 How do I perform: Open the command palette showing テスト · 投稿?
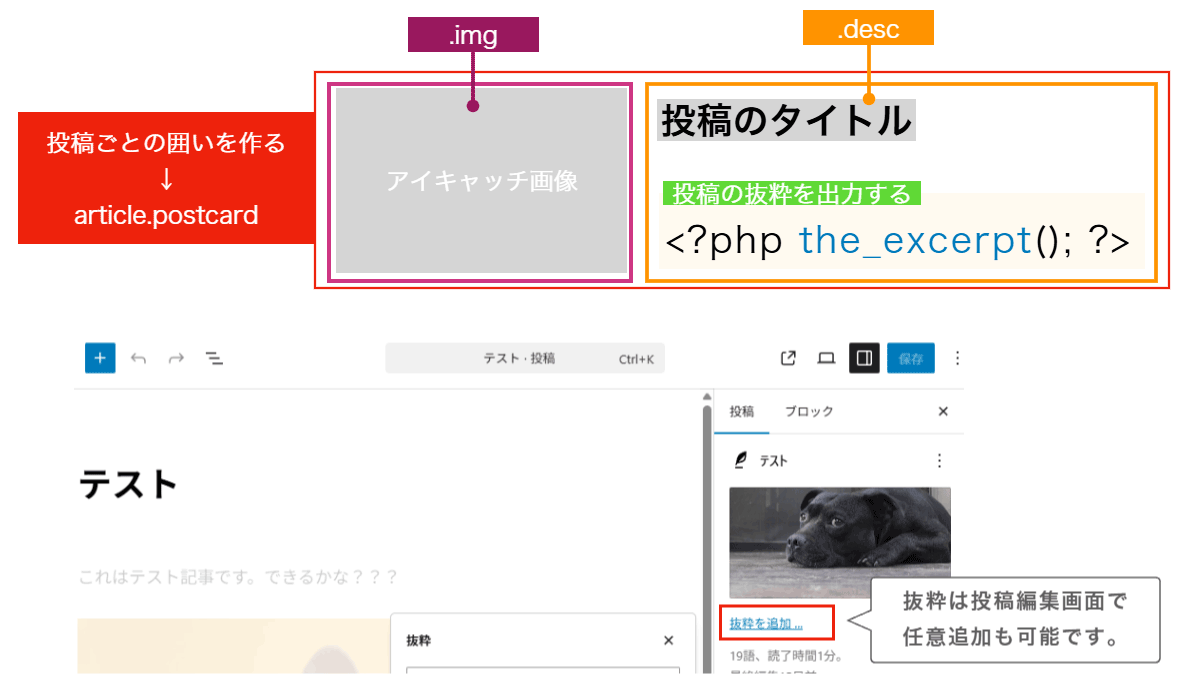524,358
